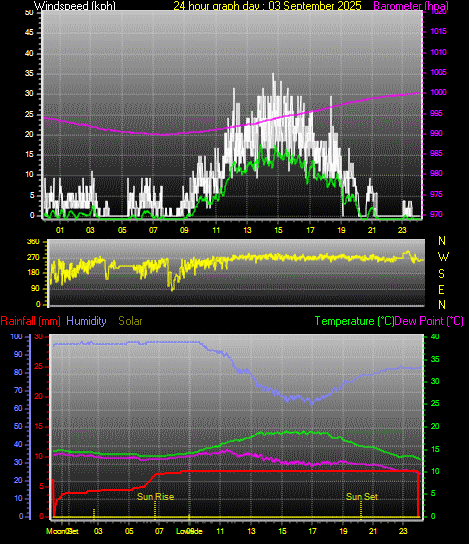Click hour 23 on bottom graph axis

tap(403, 531)
